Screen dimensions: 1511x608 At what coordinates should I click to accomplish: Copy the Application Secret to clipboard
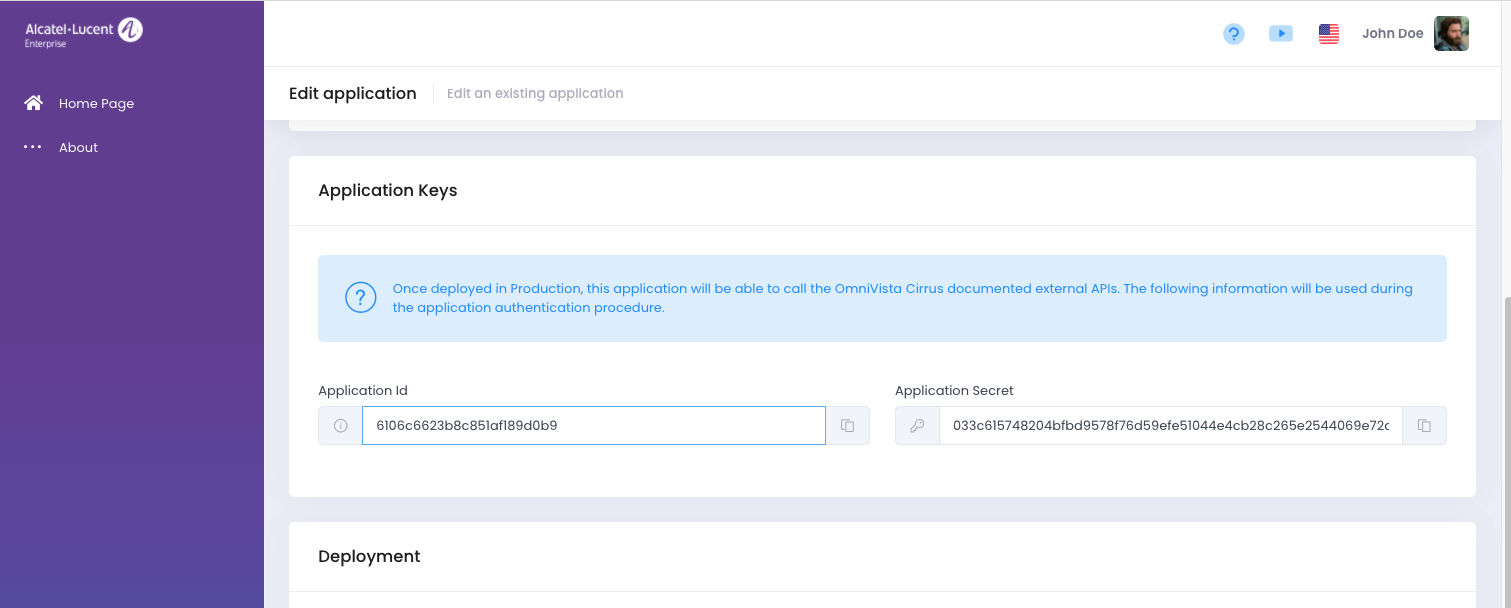[1424, 425]
